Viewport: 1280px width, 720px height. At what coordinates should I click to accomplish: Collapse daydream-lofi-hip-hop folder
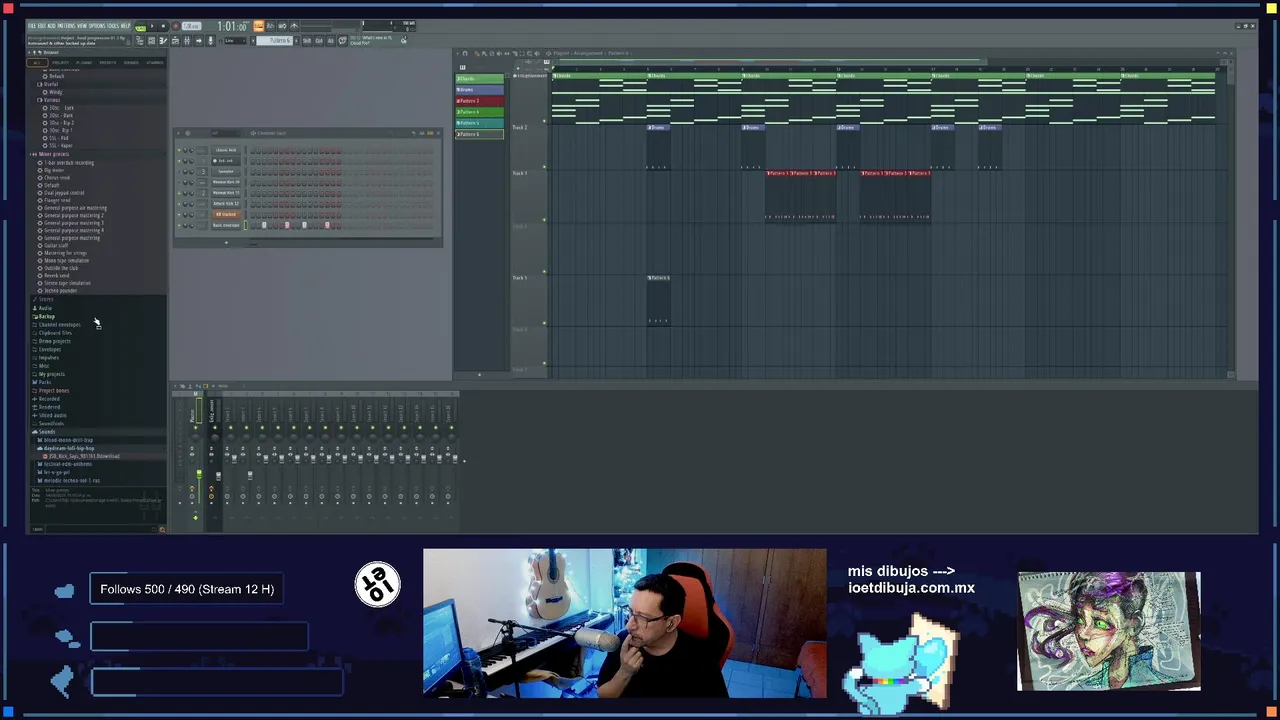click(x=68, y=448)
